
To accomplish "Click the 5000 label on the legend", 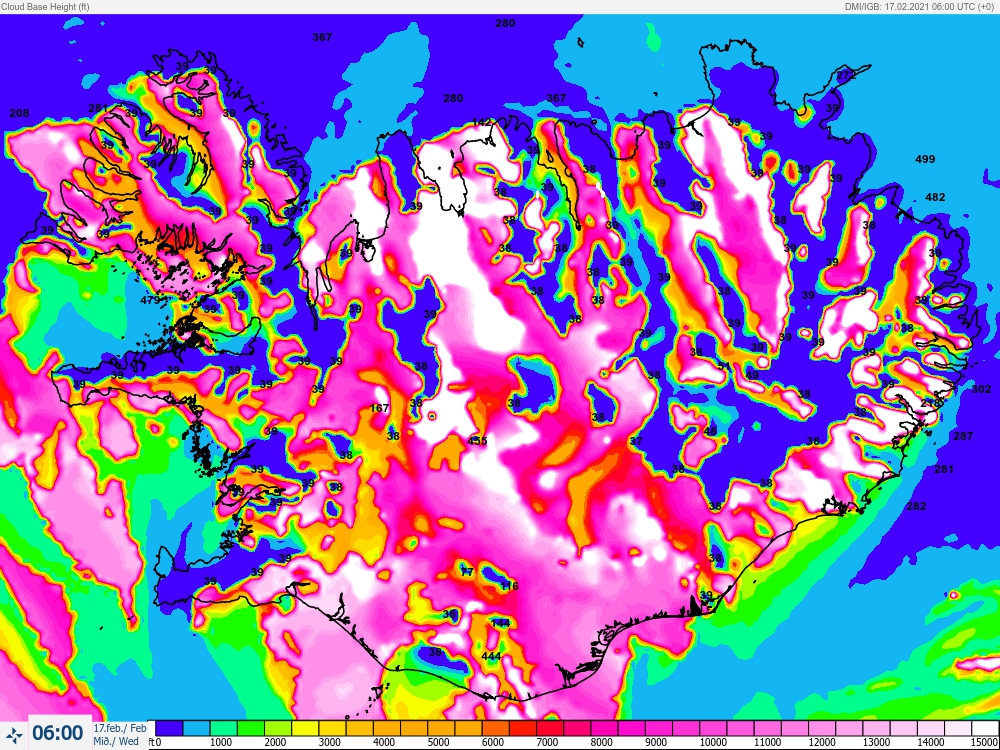I will pos(441,743).
